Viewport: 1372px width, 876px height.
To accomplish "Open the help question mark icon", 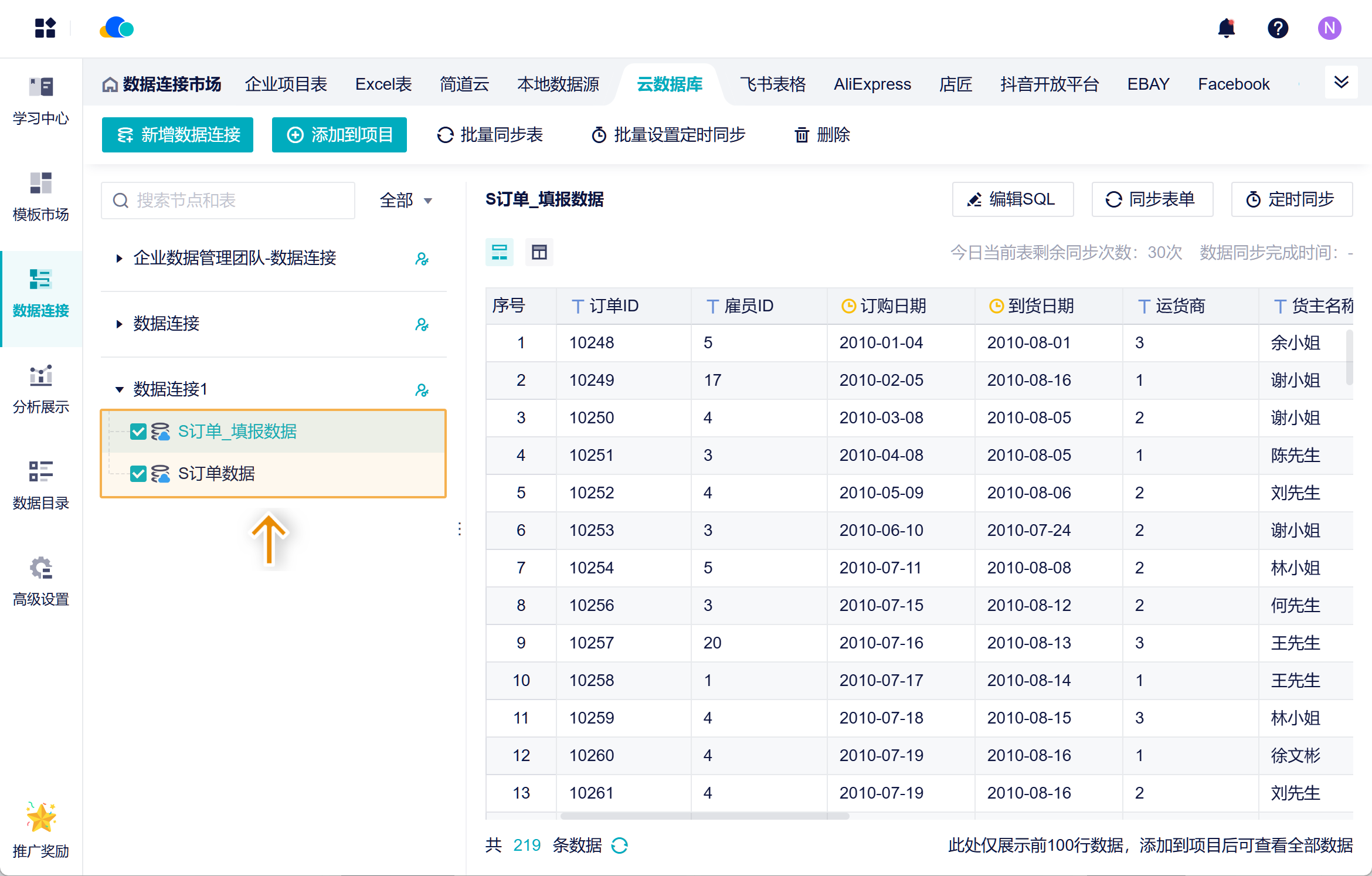I will (1278, 28).
